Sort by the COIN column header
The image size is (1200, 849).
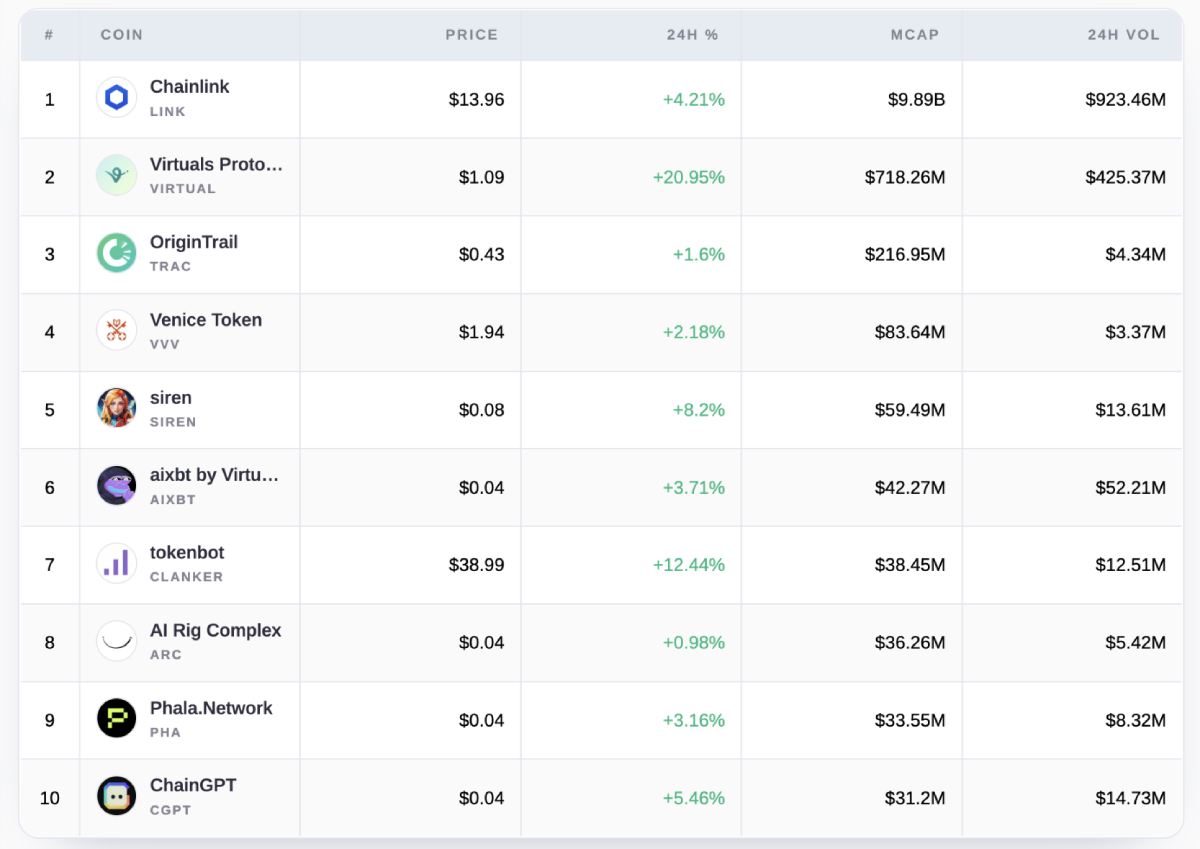point(122,35)
